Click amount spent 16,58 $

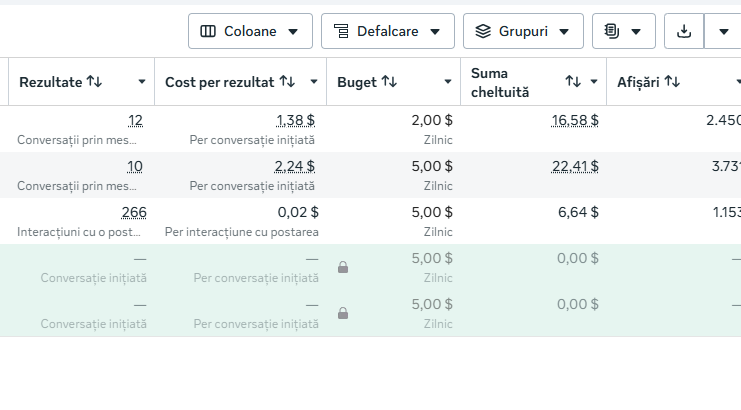coord(575,120)
